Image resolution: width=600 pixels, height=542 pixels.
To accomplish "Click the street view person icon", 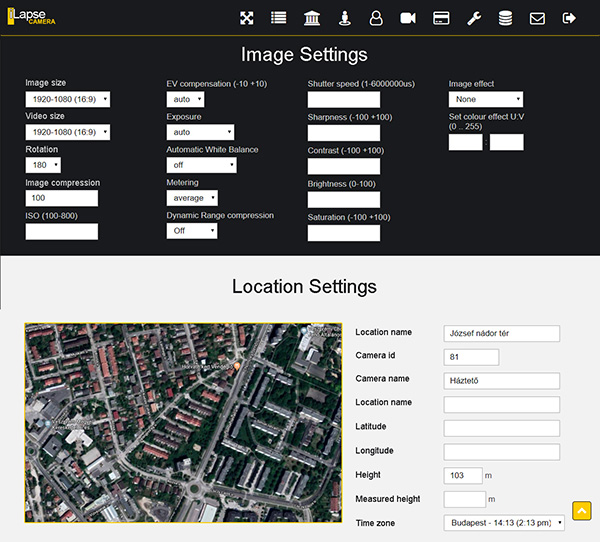I will point(344,18).
